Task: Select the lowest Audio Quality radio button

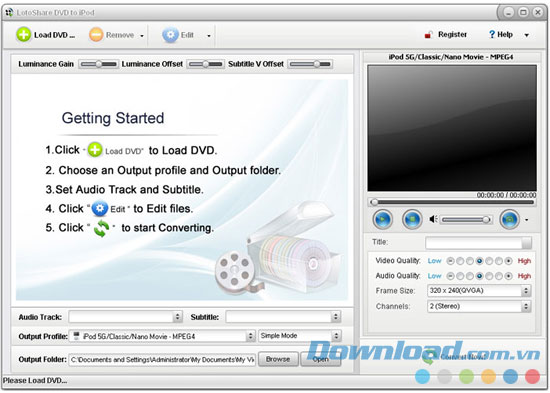Action: click(x=450, y=276)
